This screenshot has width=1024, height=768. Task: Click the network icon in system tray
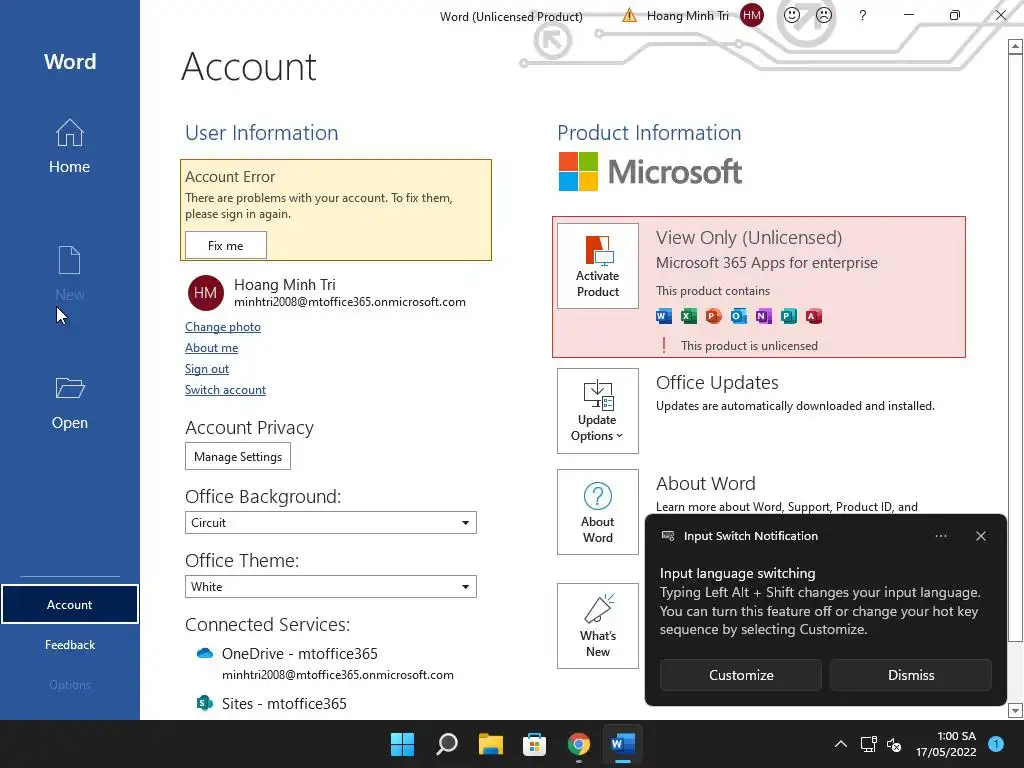pos(868,744)
